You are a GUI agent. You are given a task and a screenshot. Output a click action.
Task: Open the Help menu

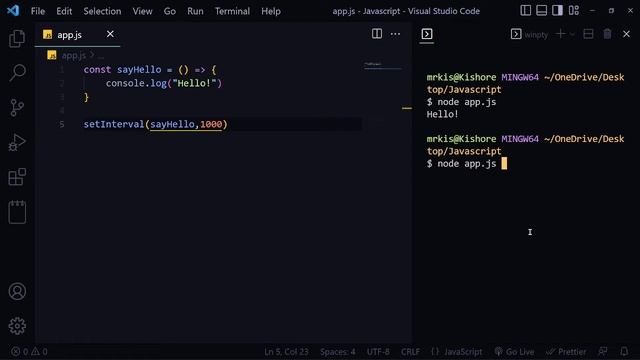[x=271, y=11]
